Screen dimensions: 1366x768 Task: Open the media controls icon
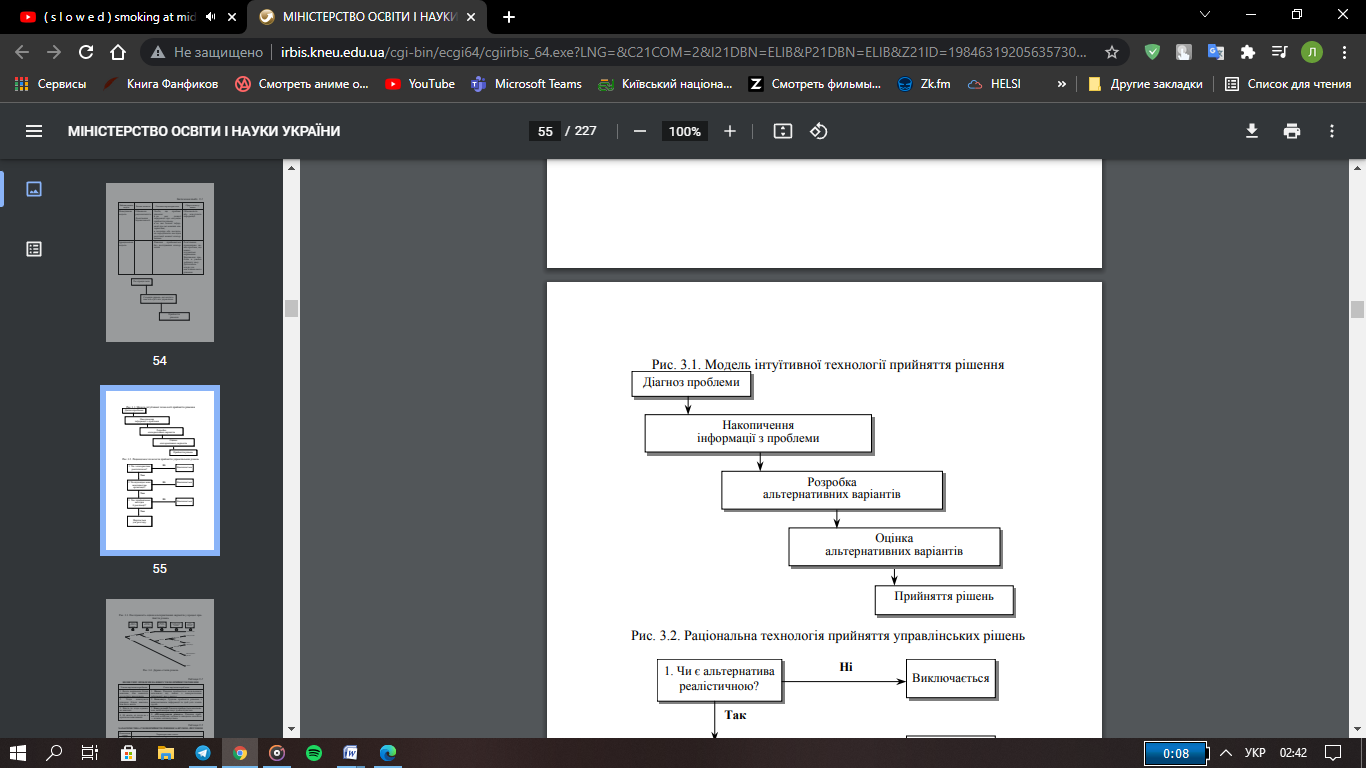point(1279,52)
